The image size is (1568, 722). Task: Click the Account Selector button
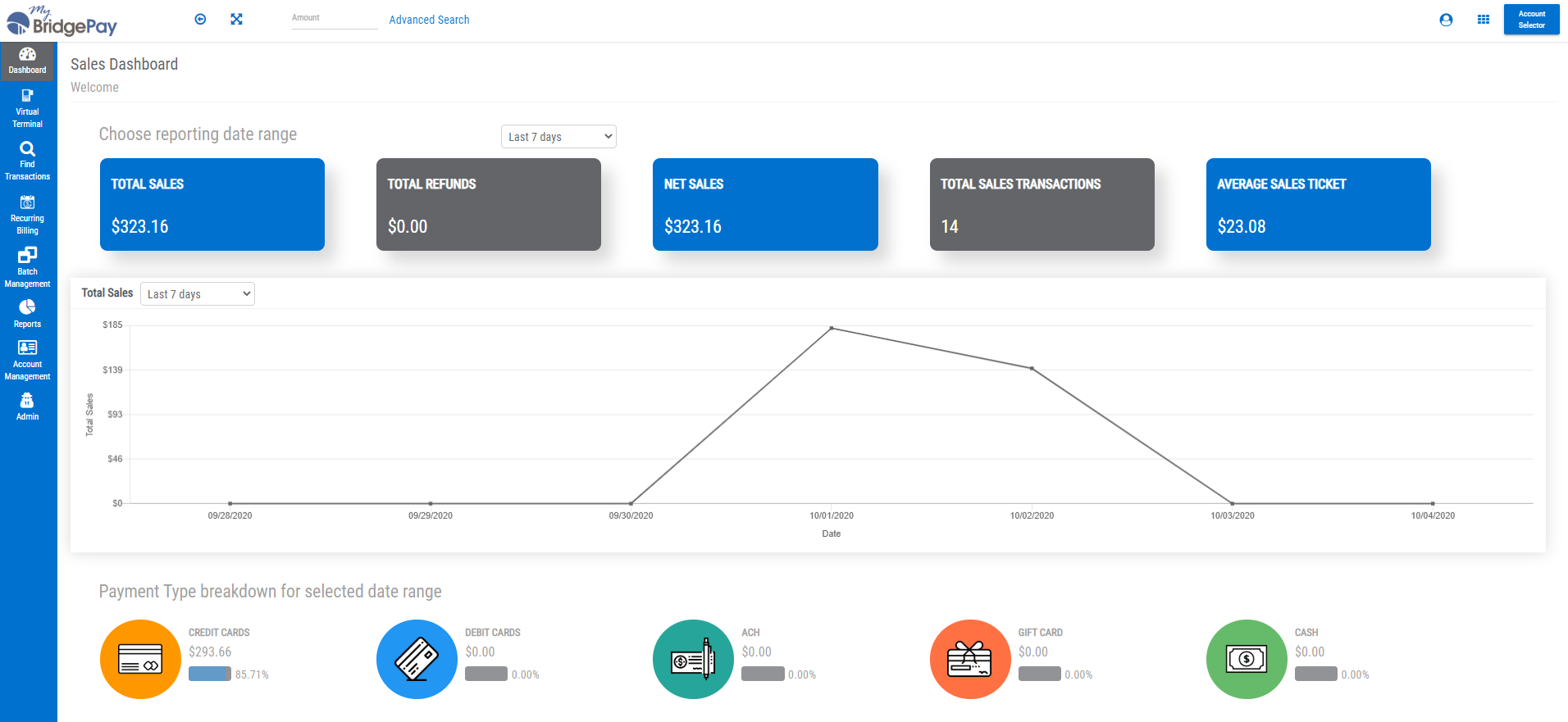pos(1531,20)
